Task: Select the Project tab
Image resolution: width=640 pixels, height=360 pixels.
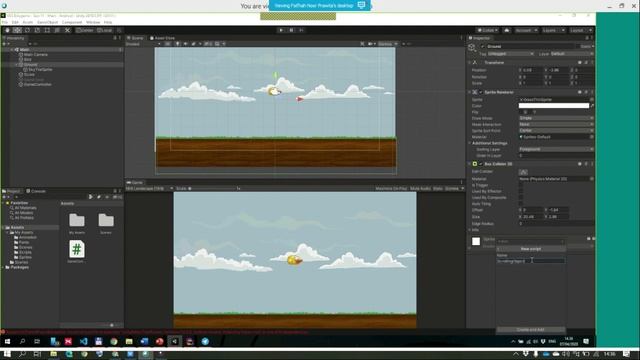Action: click(12, 191)
